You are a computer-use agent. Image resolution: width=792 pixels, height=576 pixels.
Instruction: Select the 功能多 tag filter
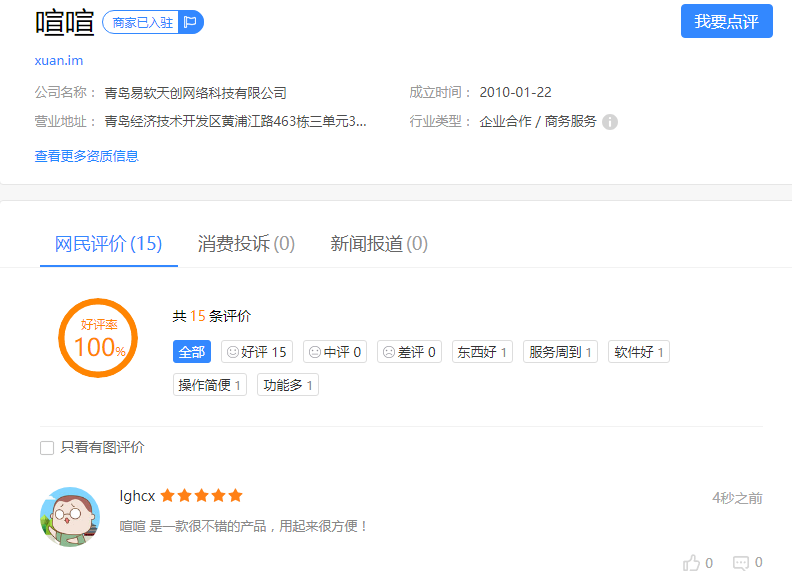coord(288,385)
